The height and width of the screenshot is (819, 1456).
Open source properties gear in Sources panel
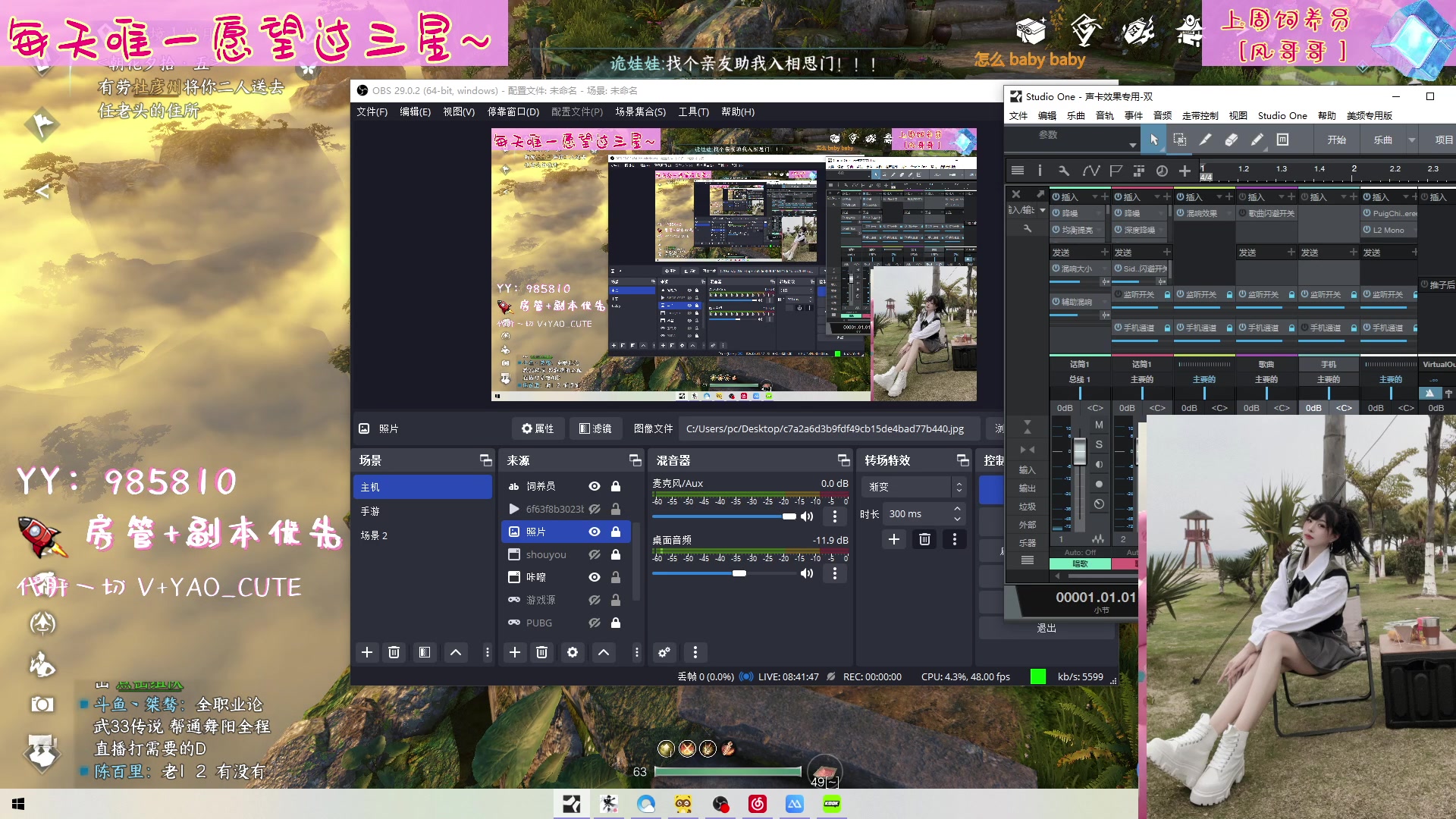pos(573,652)
